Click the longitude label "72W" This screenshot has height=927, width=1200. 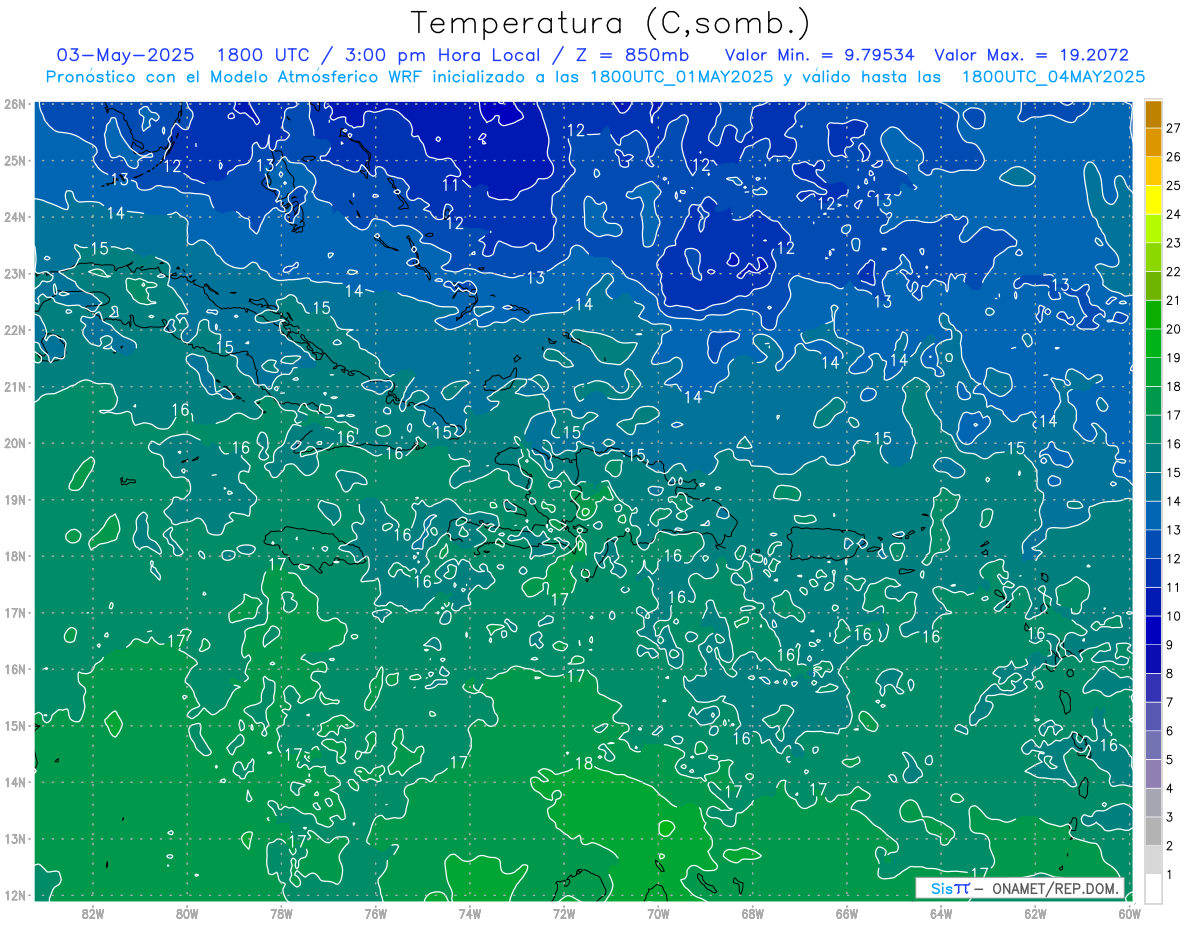(x=564, y=913)
